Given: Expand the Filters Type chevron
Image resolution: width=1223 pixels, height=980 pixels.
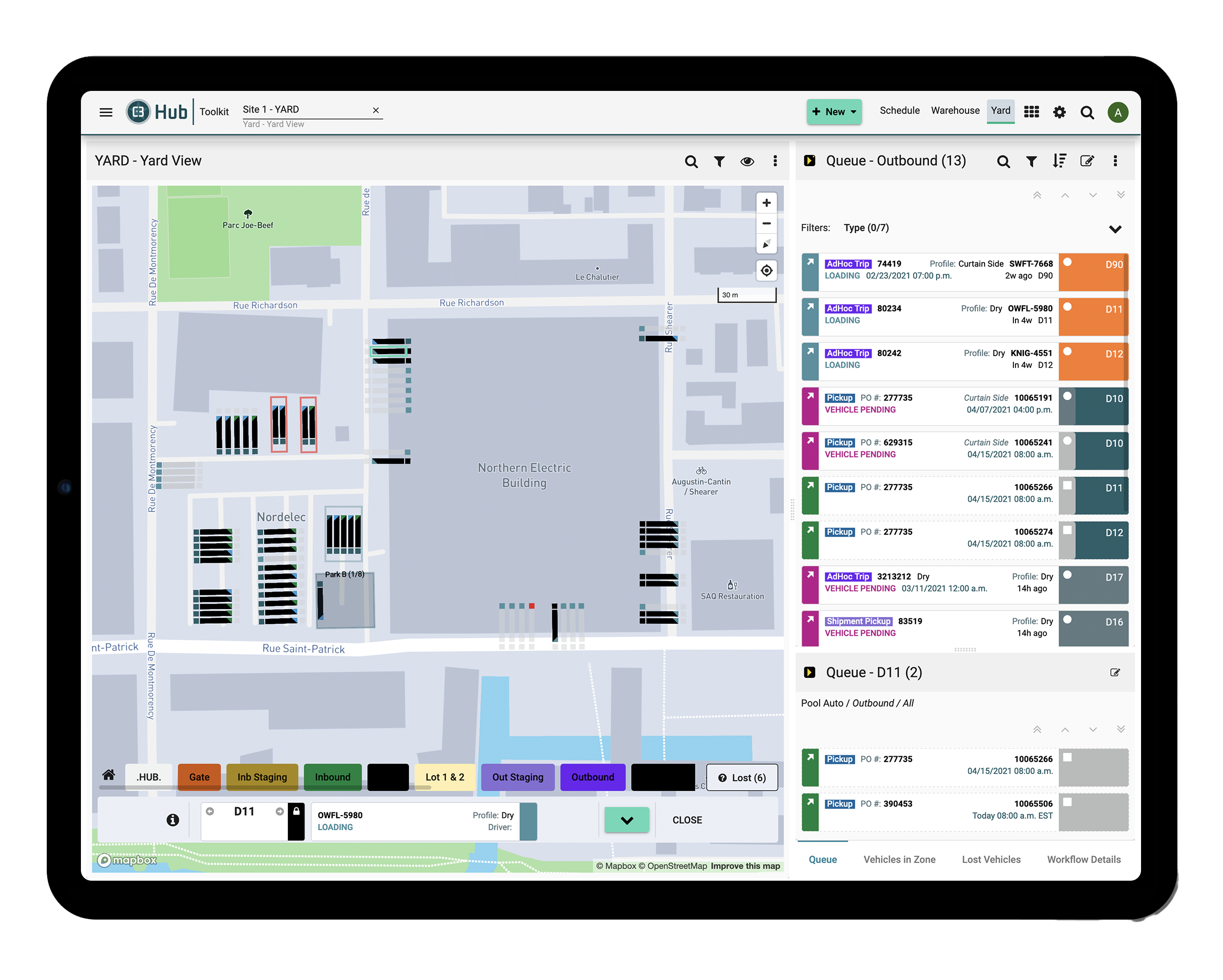Looking at the screenshot, I should (1115, 229).
